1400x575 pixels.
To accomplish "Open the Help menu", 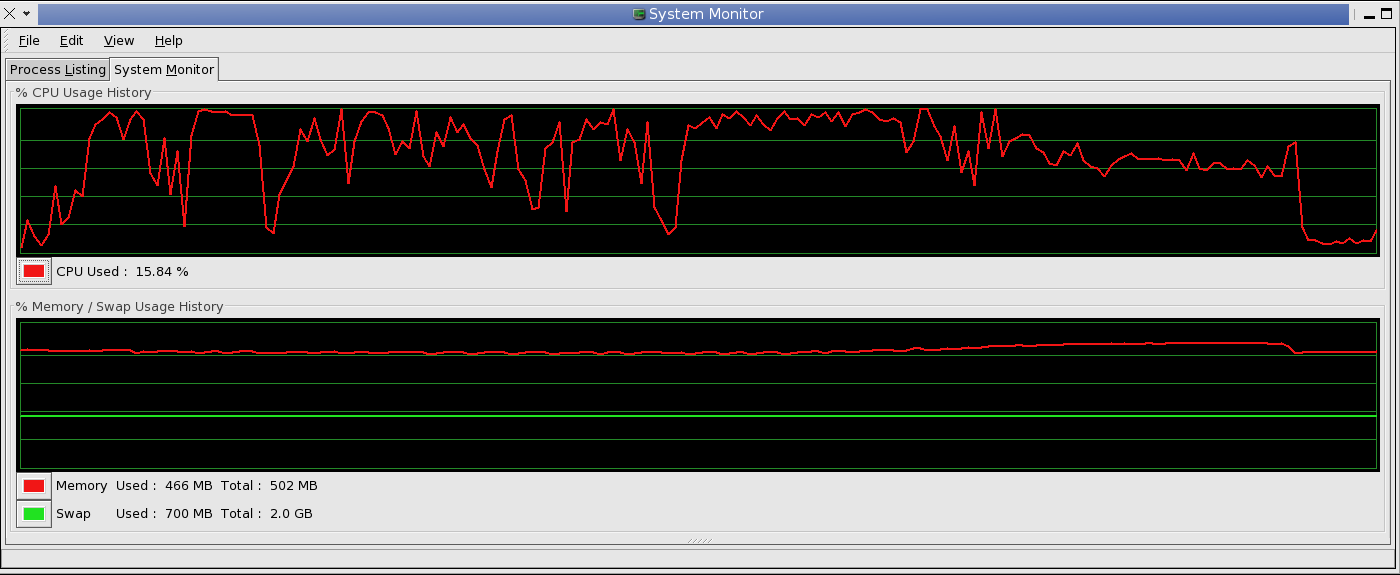I will (169, 41).
